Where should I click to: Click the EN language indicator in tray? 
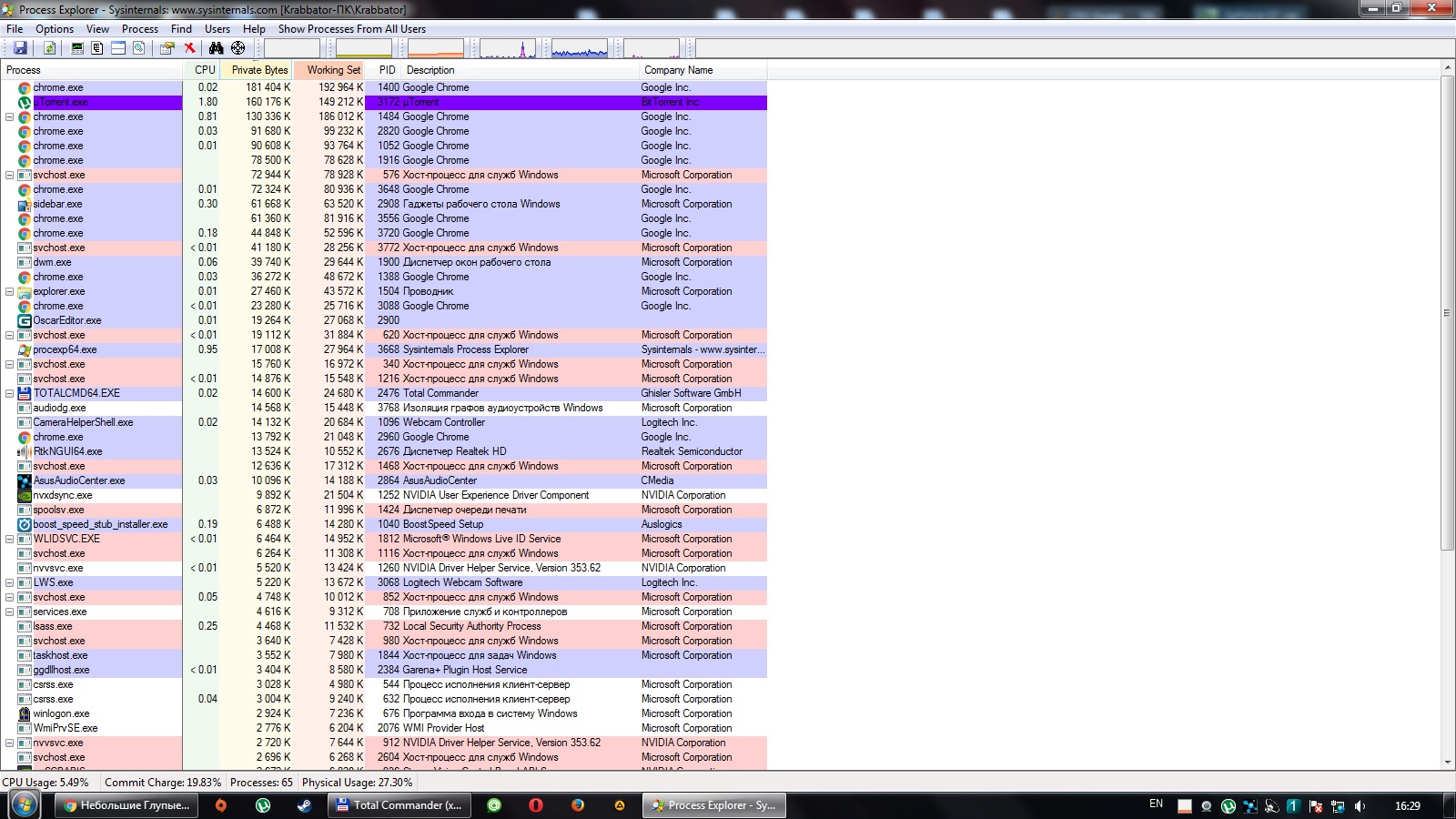[x=1156, y=804]
